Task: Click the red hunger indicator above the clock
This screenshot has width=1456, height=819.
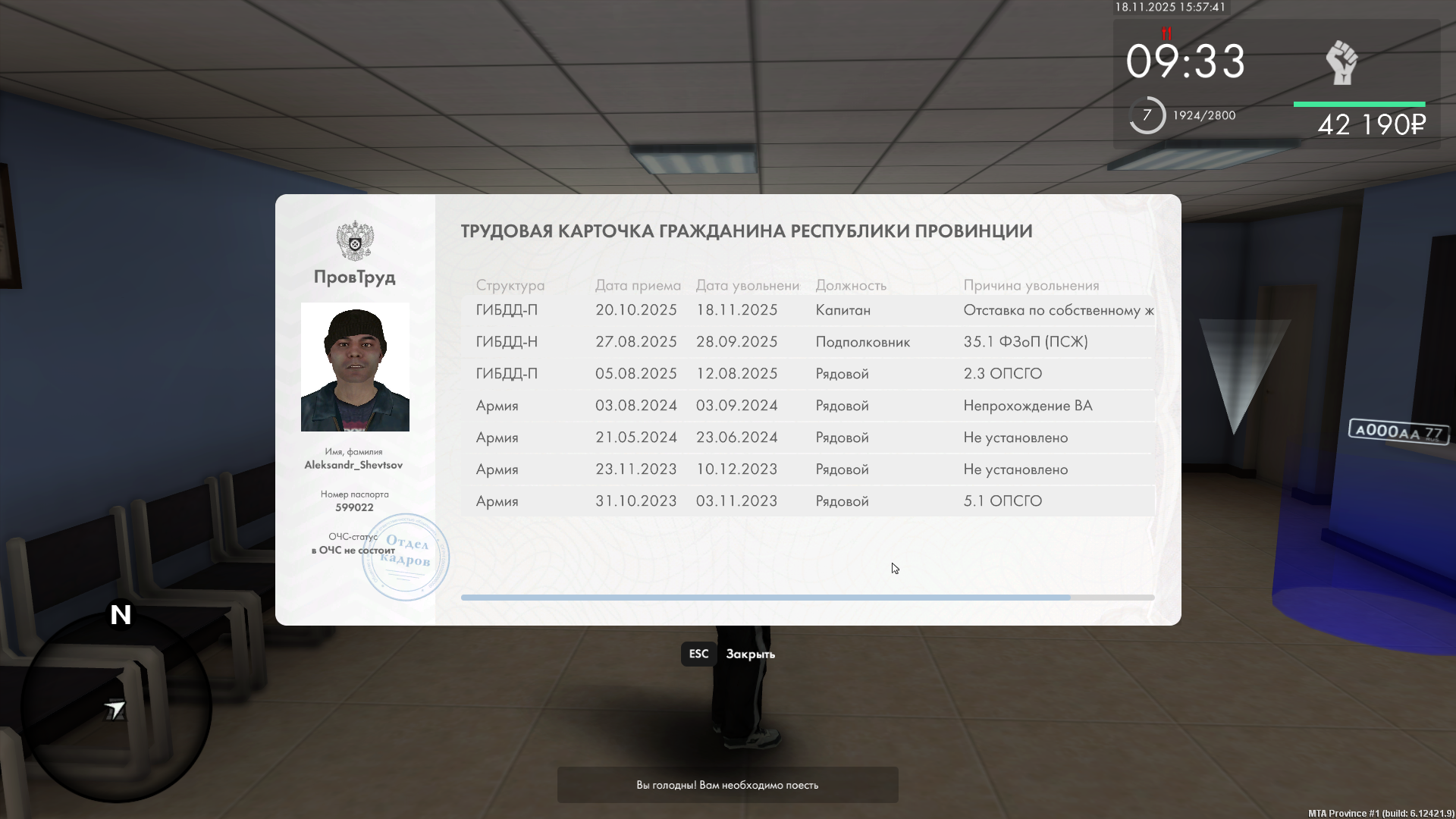Action: (1166, 33)
